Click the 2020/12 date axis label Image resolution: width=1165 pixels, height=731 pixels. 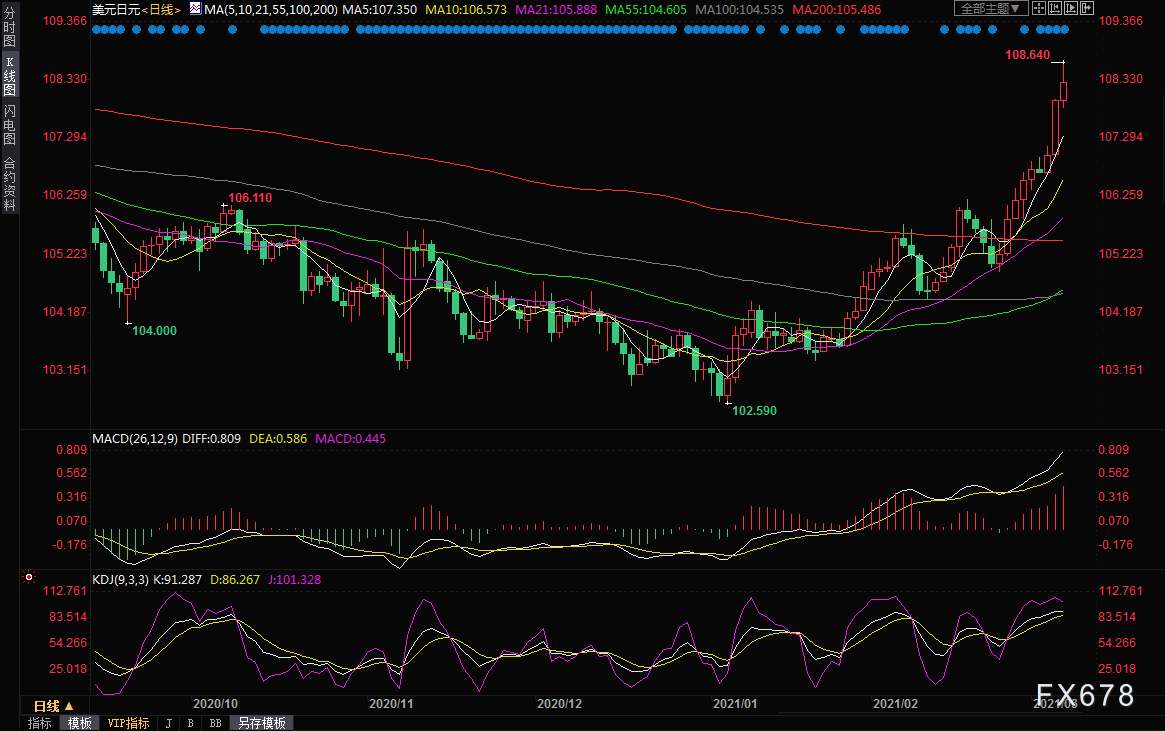(559, 704)
